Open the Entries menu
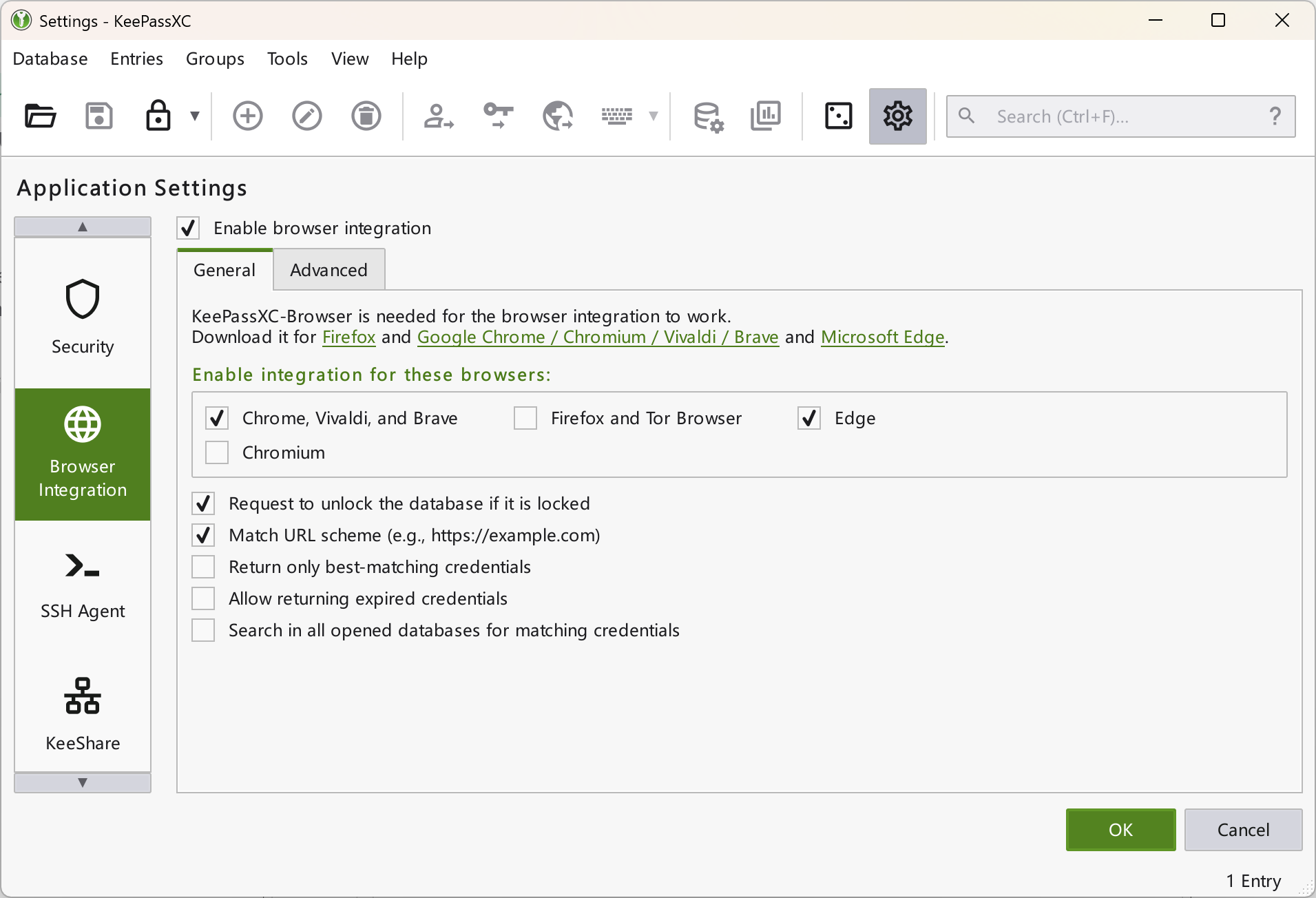This screenshot has height=898, width=1316. click(136, 59)
